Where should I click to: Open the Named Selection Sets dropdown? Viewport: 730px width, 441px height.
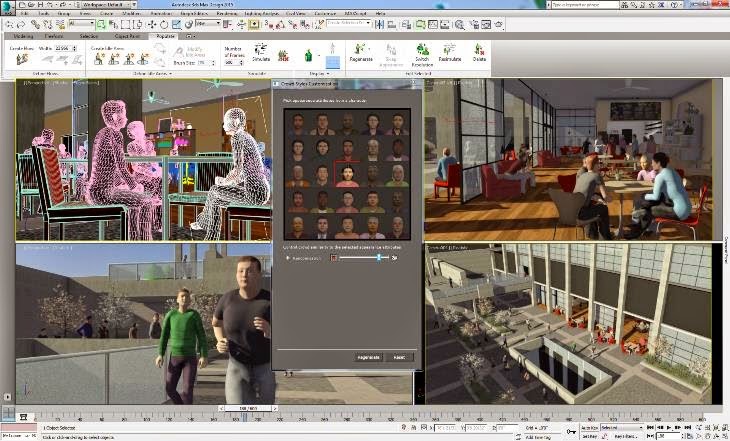[348, 23]
